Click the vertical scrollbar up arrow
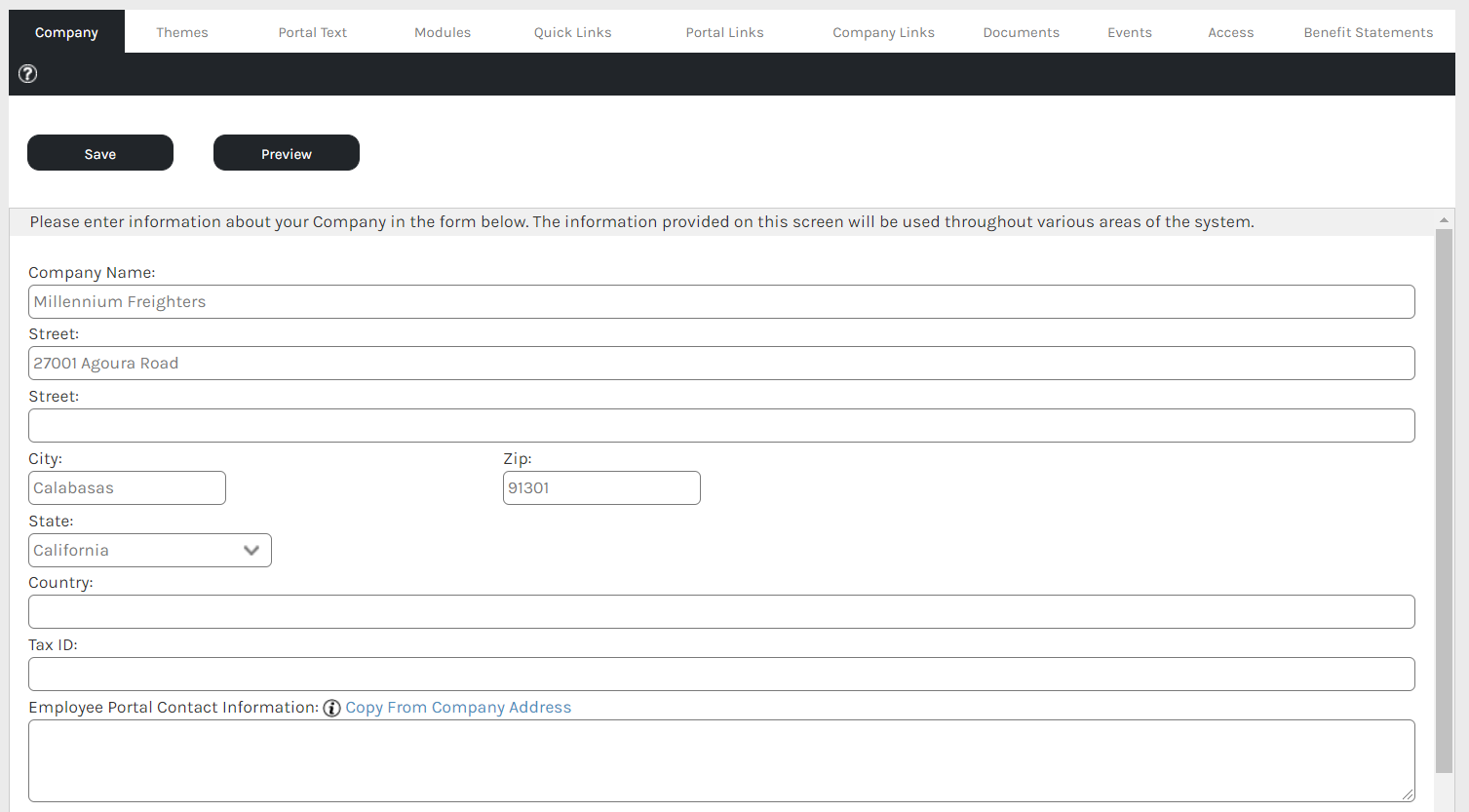The width and height of the screenshot is (1469, 812). click(x=1444, y=220)
